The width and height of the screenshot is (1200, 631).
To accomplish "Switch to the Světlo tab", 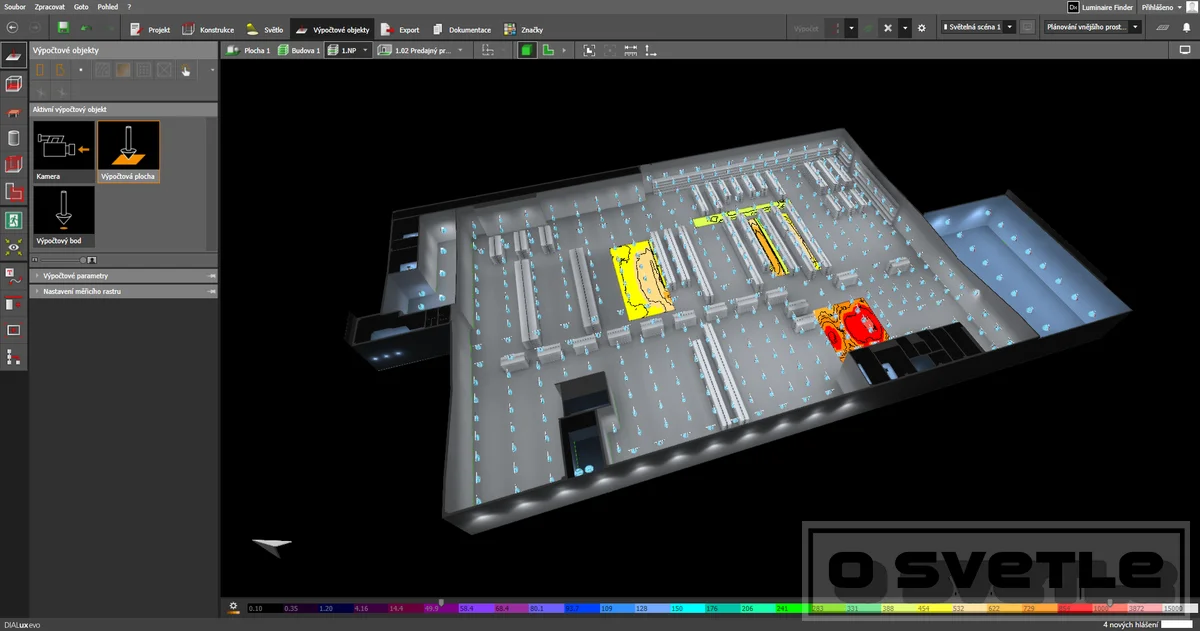I will coord(265,30).
